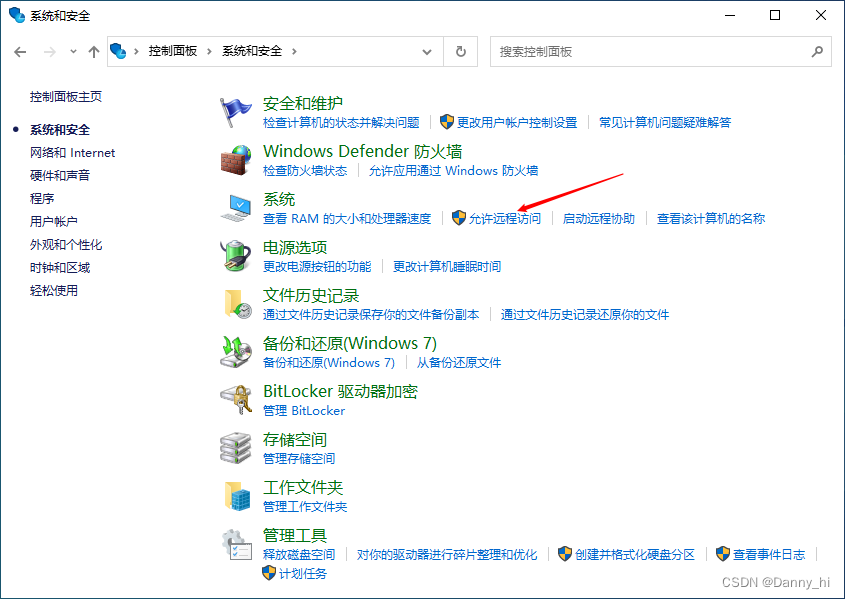845x599 pixels.
Task: Open the Windows Defender 防火墙 heading
Action: [362, 151]
